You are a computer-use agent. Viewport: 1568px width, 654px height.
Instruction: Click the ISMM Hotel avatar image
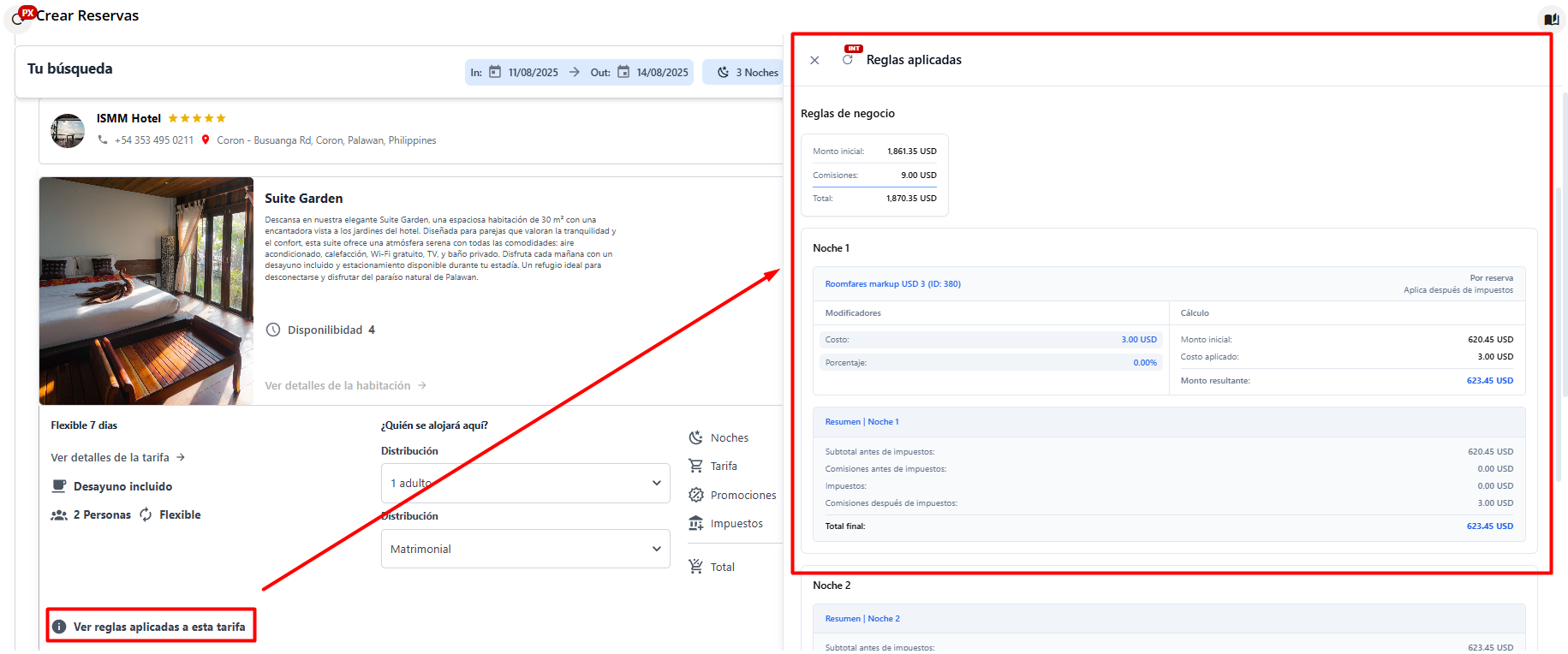(68, 131)
